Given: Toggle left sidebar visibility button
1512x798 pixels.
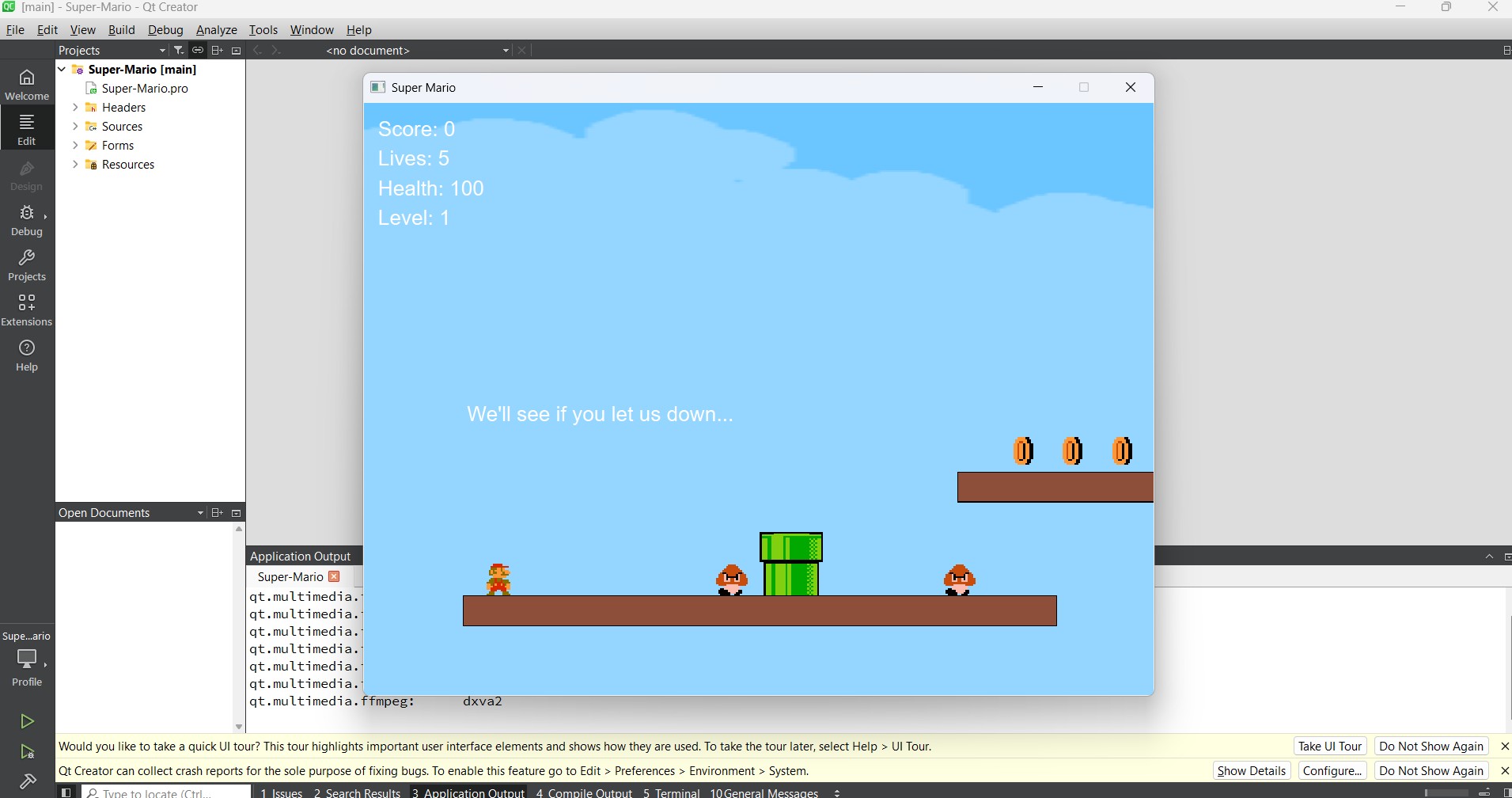Looking at the screenshot, I should 66,792.
